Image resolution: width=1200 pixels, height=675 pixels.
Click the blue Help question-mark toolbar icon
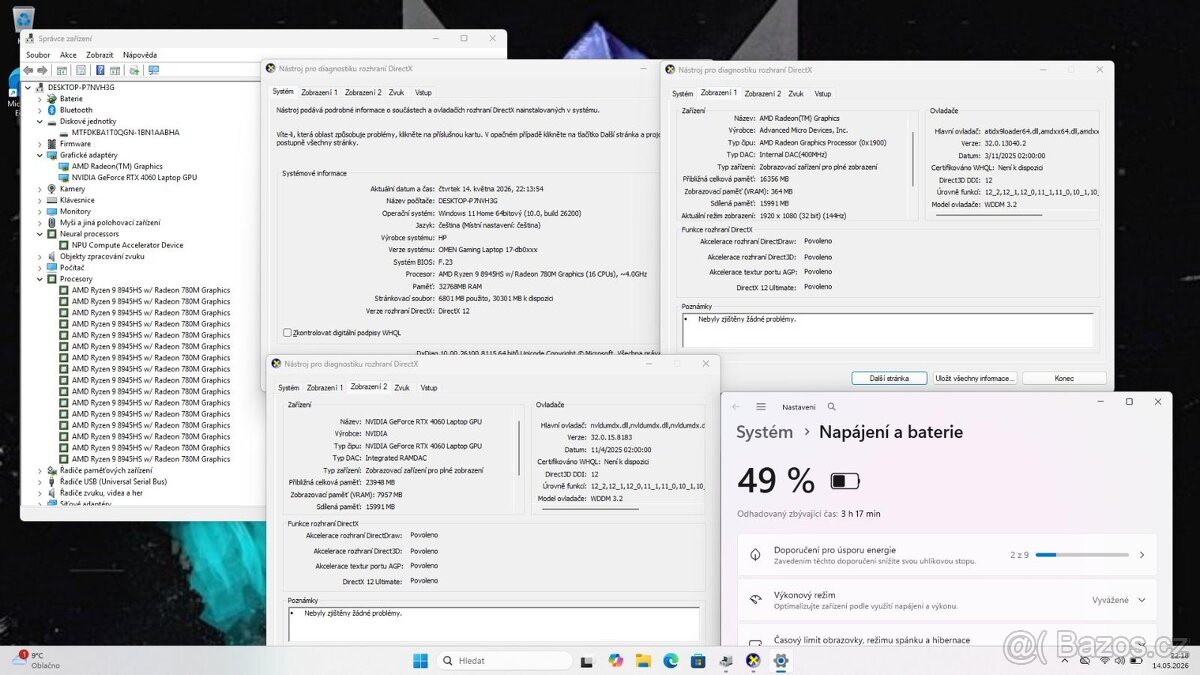98,71
